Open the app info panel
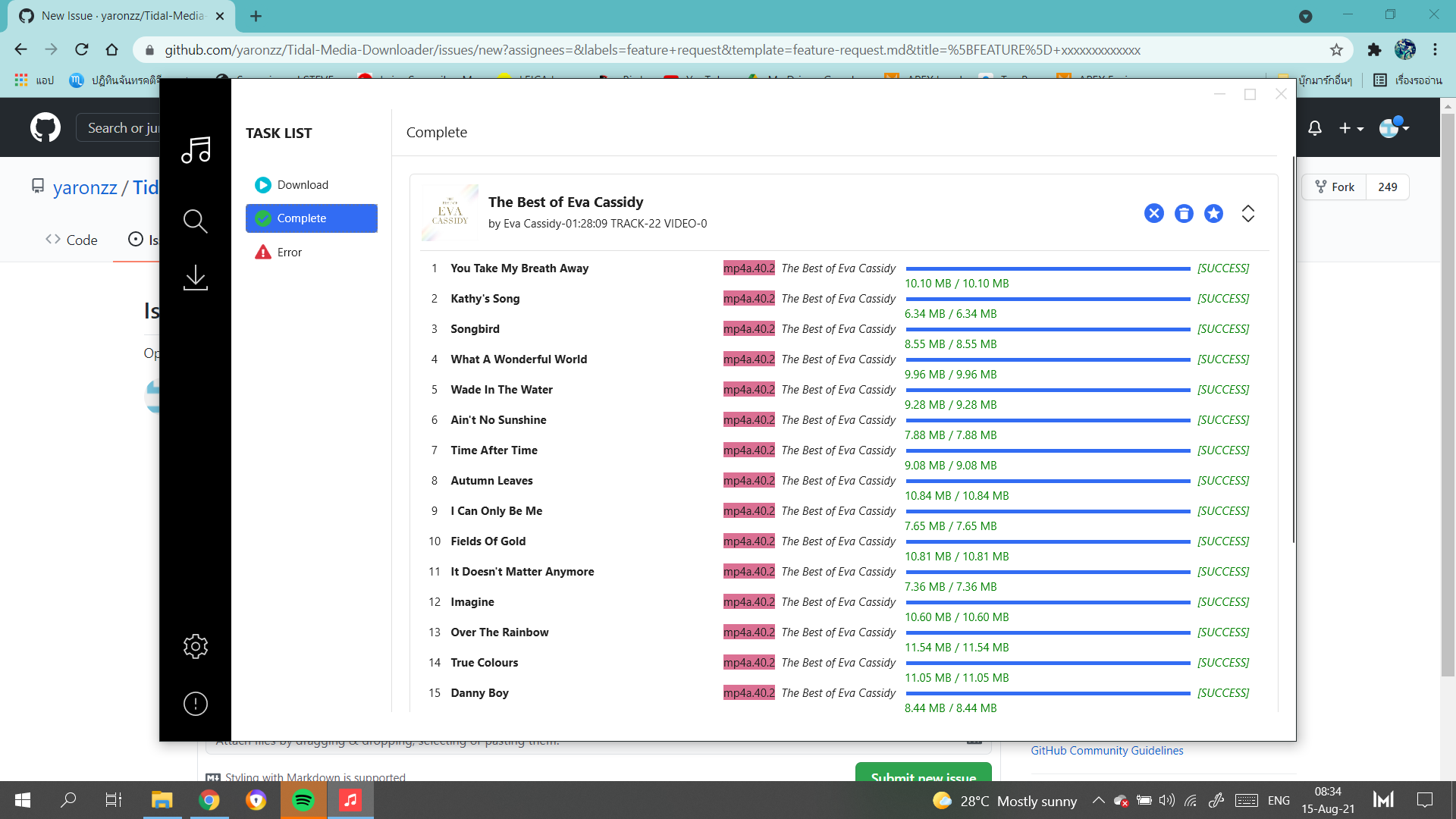This screenshot has height=819, width=1456. tap(195, 704)
